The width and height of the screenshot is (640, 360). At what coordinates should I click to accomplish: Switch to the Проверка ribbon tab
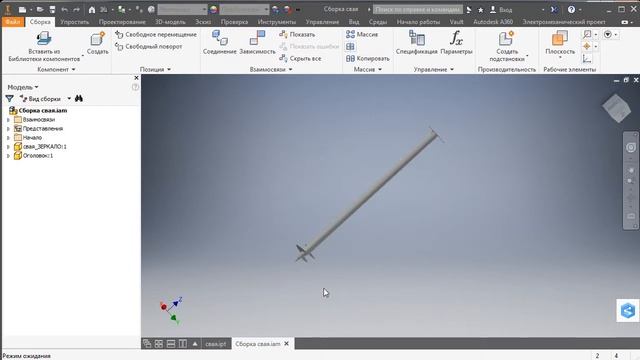point(234,22)
